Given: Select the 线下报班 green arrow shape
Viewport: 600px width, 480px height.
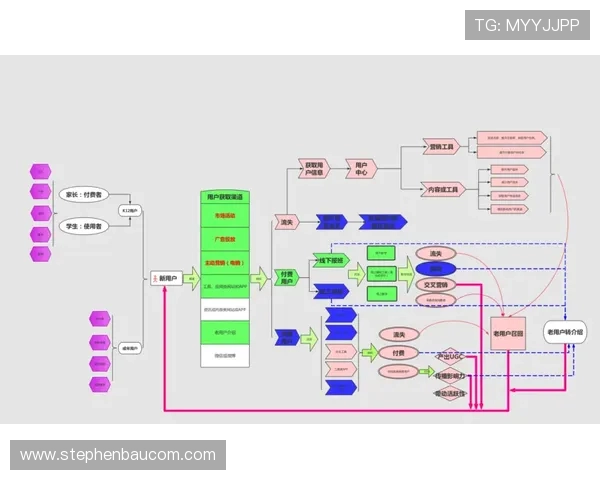Looking at the screenshot, I should tap(328, 260).
